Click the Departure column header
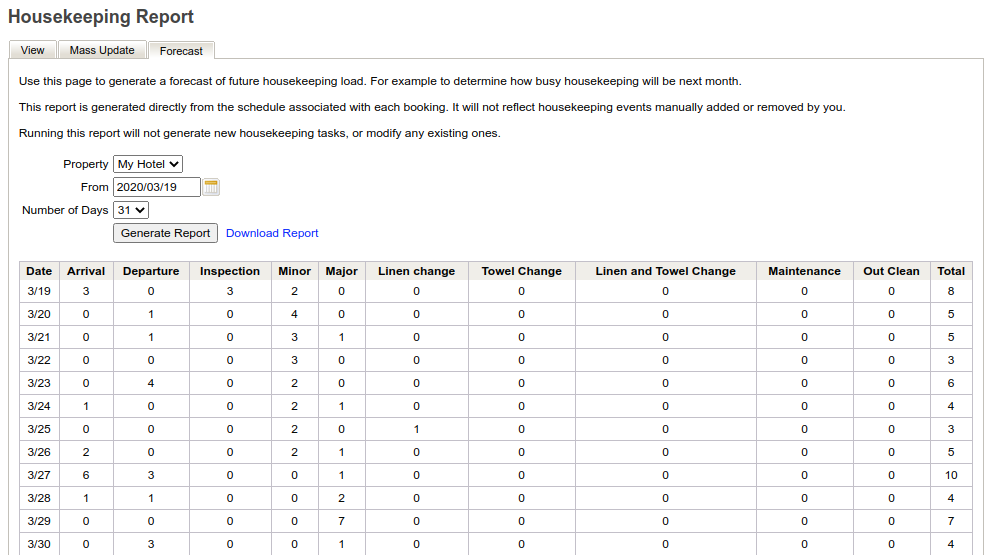This screenshot has width=988, height=555. point(151,271)
